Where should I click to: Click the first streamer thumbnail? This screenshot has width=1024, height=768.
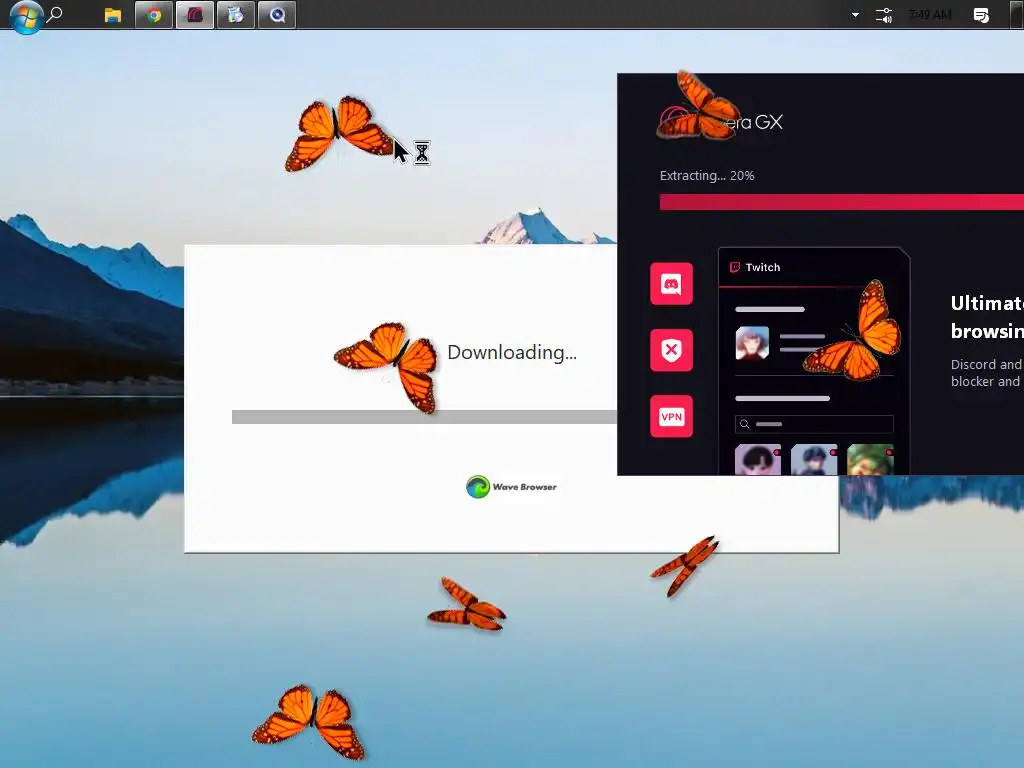click(x=758, y=460)
